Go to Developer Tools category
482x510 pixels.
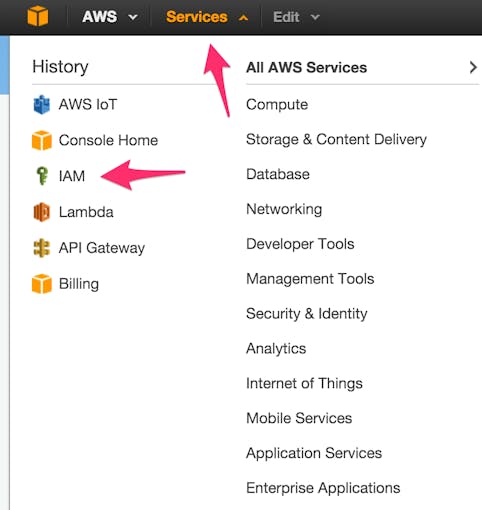[300, 244]
